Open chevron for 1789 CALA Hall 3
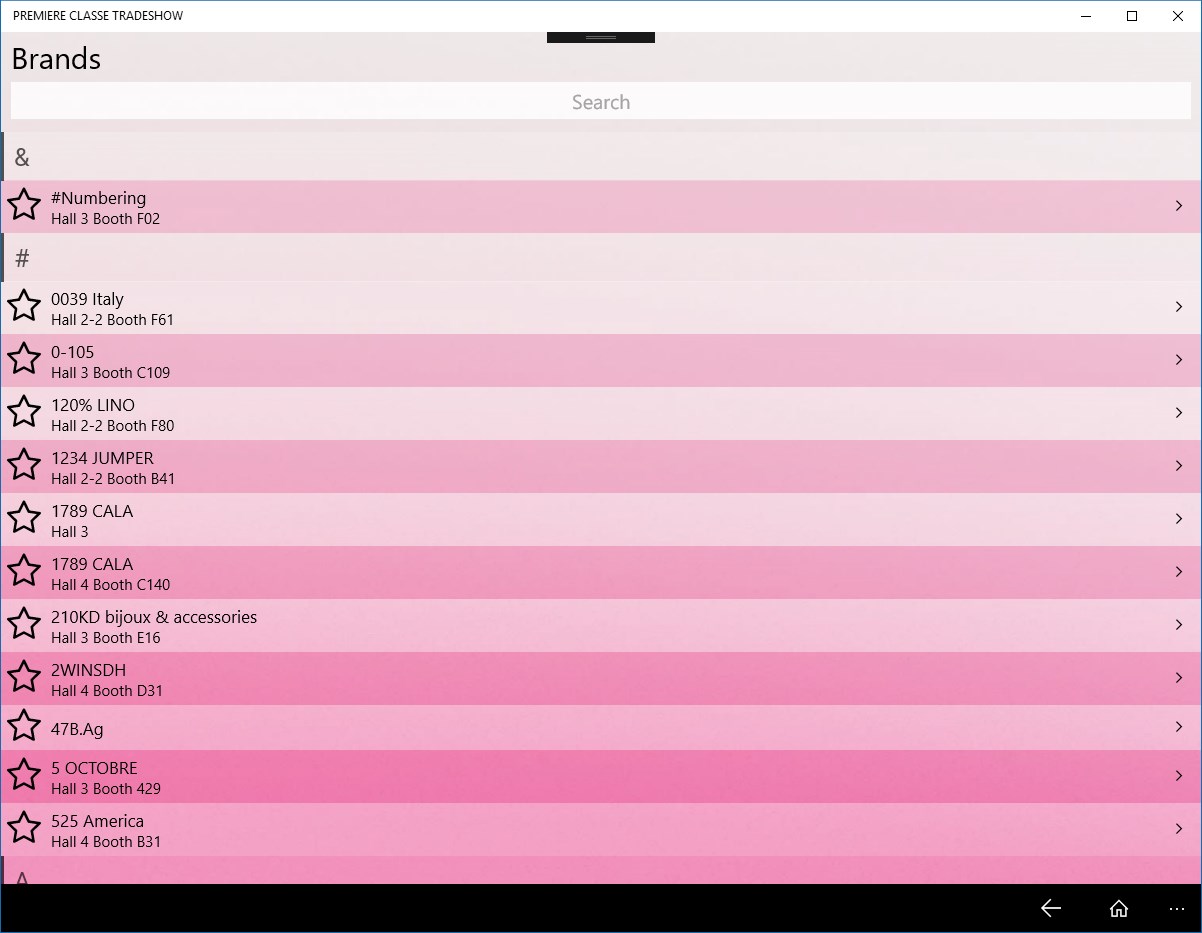The image size is (1202, 933). click(1179, 519)
